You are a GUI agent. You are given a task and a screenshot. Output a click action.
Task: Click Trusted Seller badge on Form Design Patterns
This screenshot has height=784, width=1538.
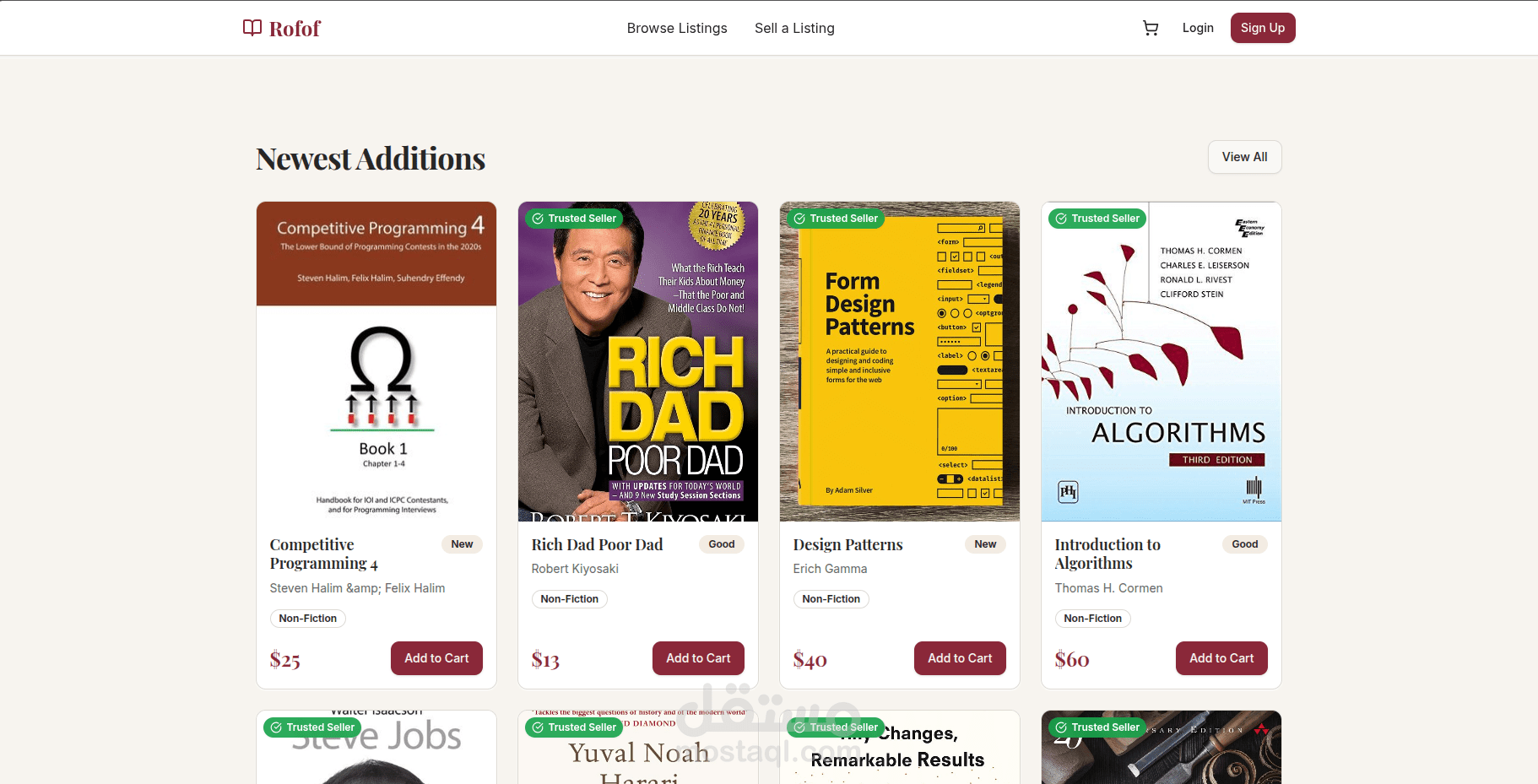pos(836,219)
